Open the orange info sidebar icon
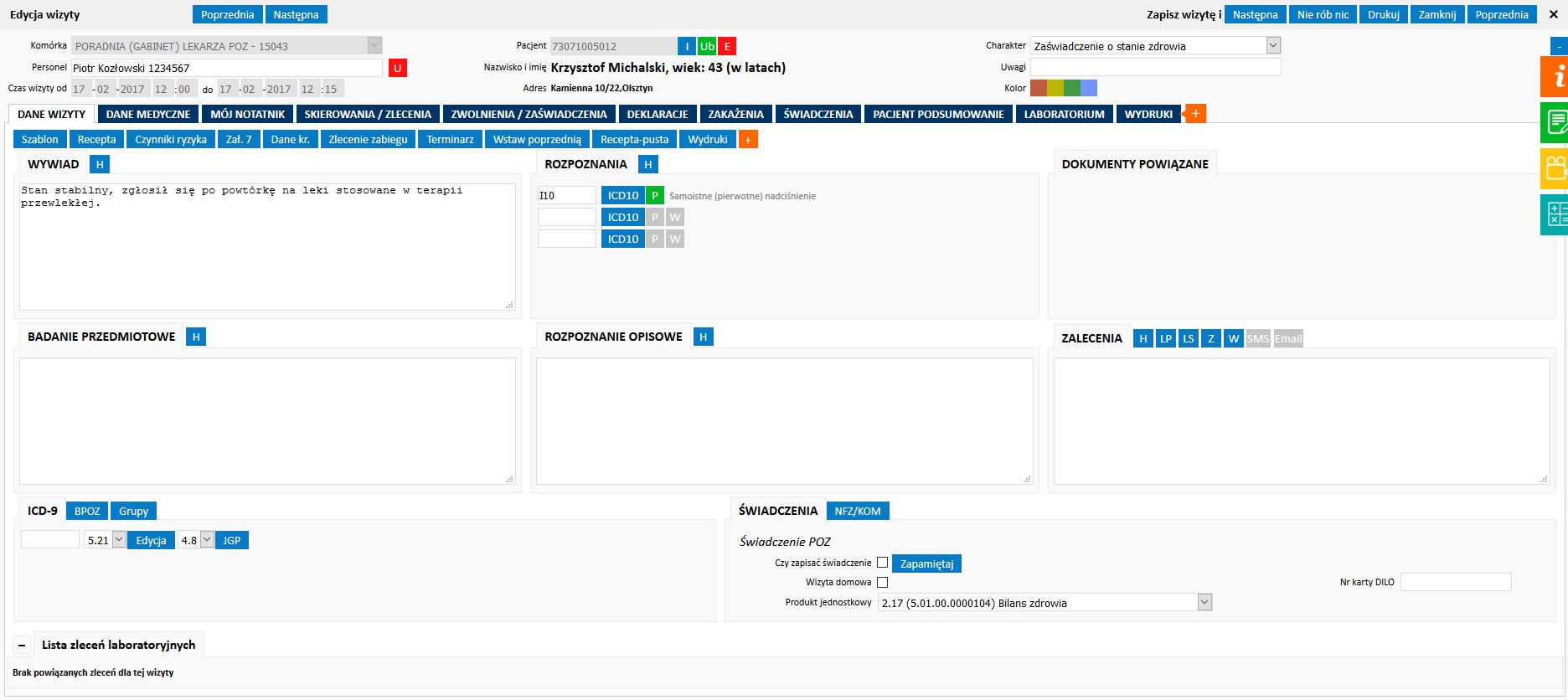Viewport: 1568px width, 700px height. pyautogui.click(x=1555, y=77)
